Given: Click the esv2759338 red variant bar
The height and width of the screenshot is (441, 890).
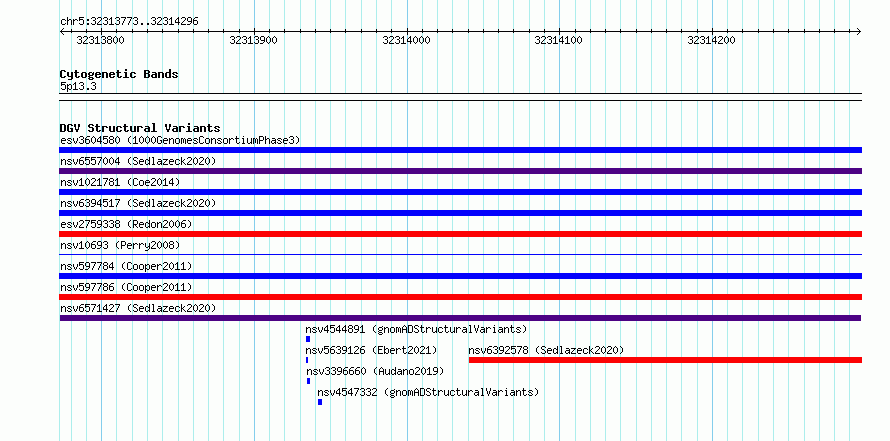Looking at the screenshot, I should coord(460,234).
